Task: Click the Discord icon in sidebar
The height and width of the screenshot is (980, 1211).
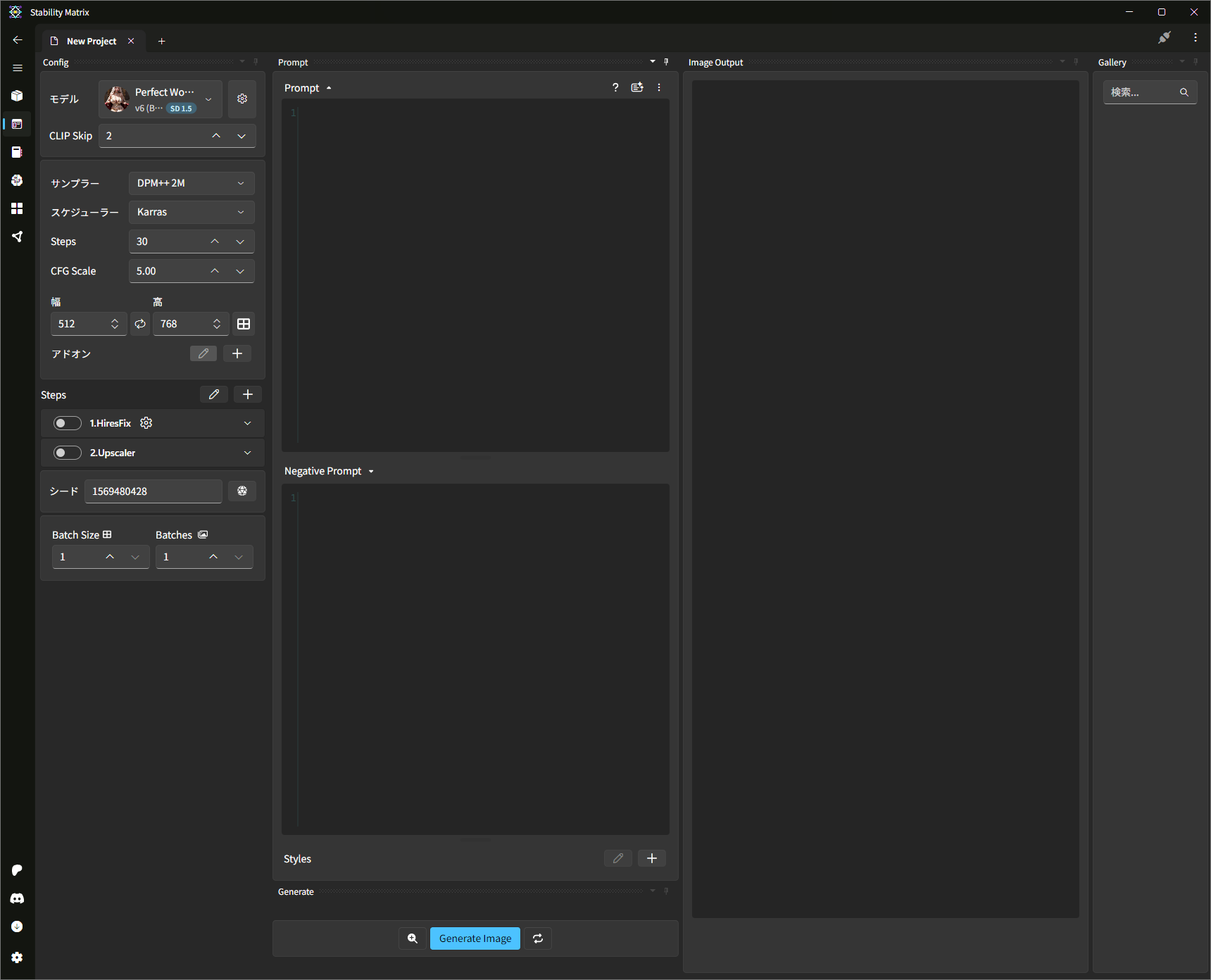Action: pos(17,898)
